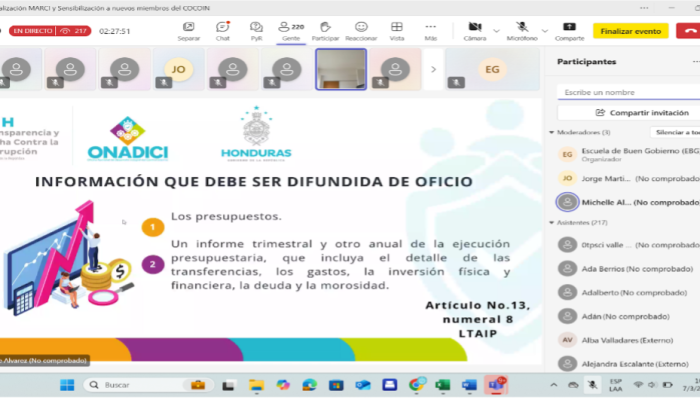Open network settings from the tray Wi-Fi icon
The width and height of the screenshot is (700, 400).
638,385
